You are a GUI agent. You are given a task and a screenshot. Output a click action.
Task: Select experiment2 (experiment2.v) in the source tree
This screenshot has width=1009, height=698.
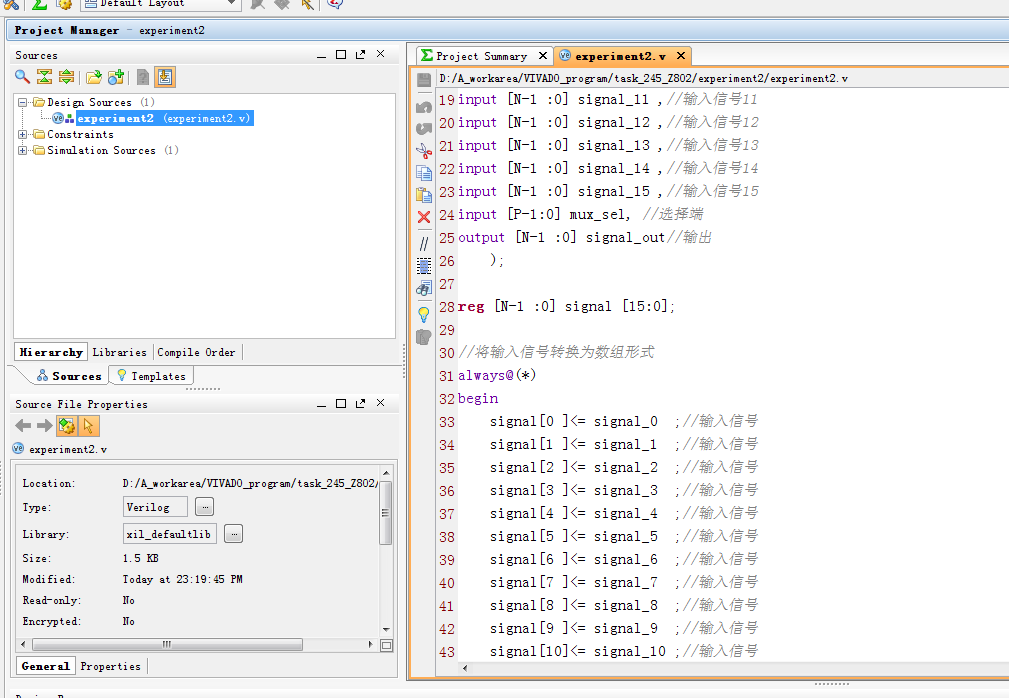163,118
